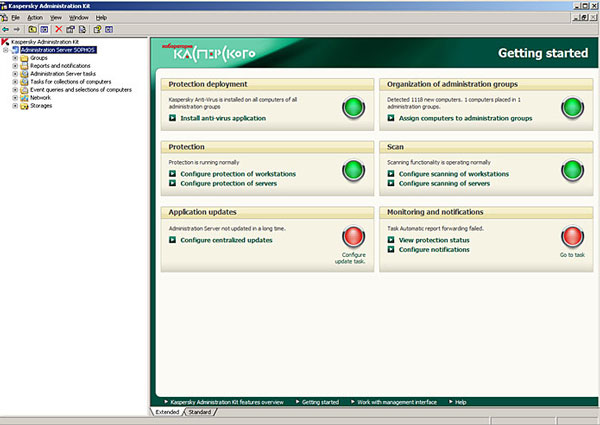Open Configure protection of workstations link
The height and width of the screenshot is (425, 600).
point(238,174)
